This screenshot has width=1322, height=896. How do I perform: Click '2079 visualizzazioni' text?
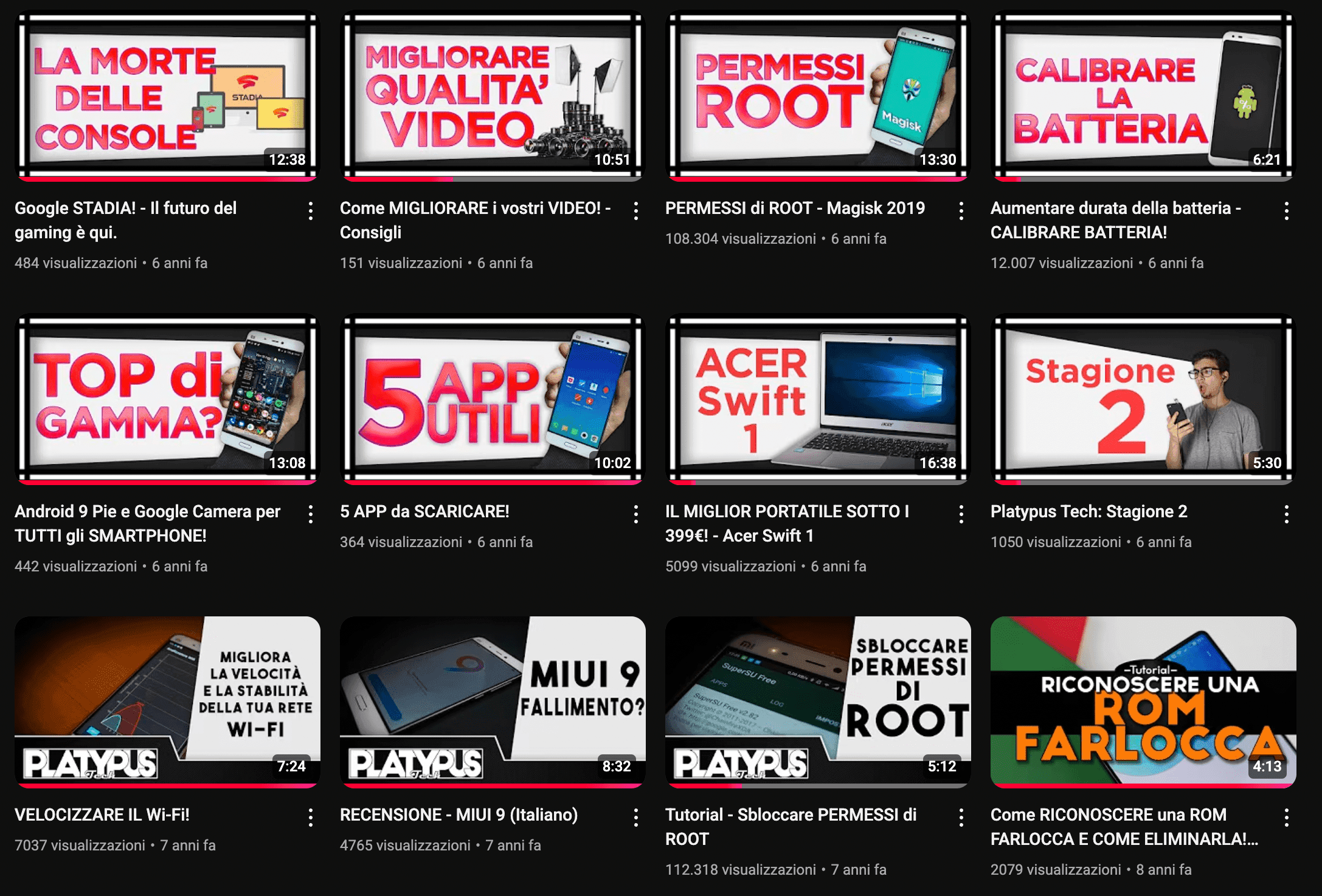point(1056,870)
